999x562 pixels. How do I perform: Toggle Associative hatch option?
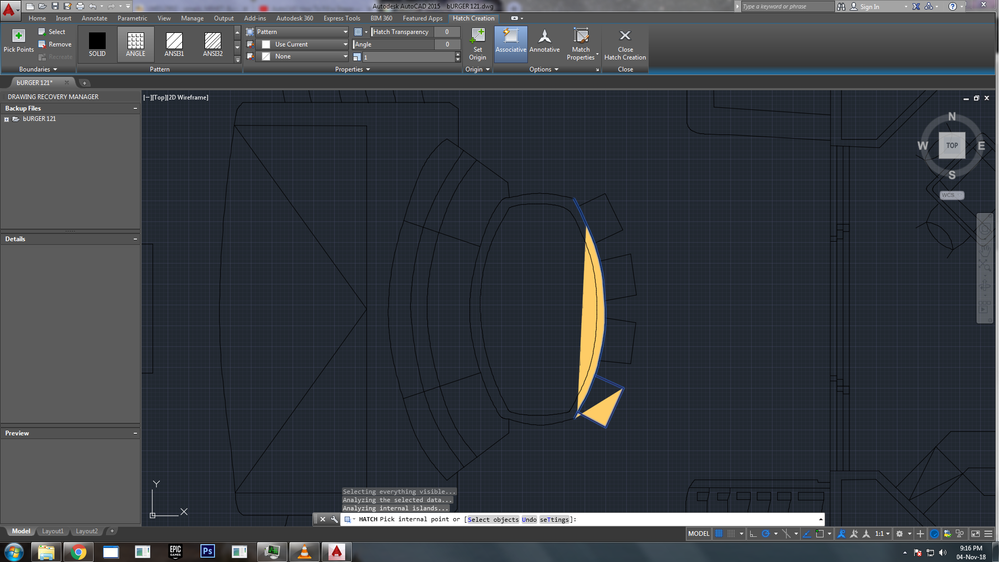point(510,44)
